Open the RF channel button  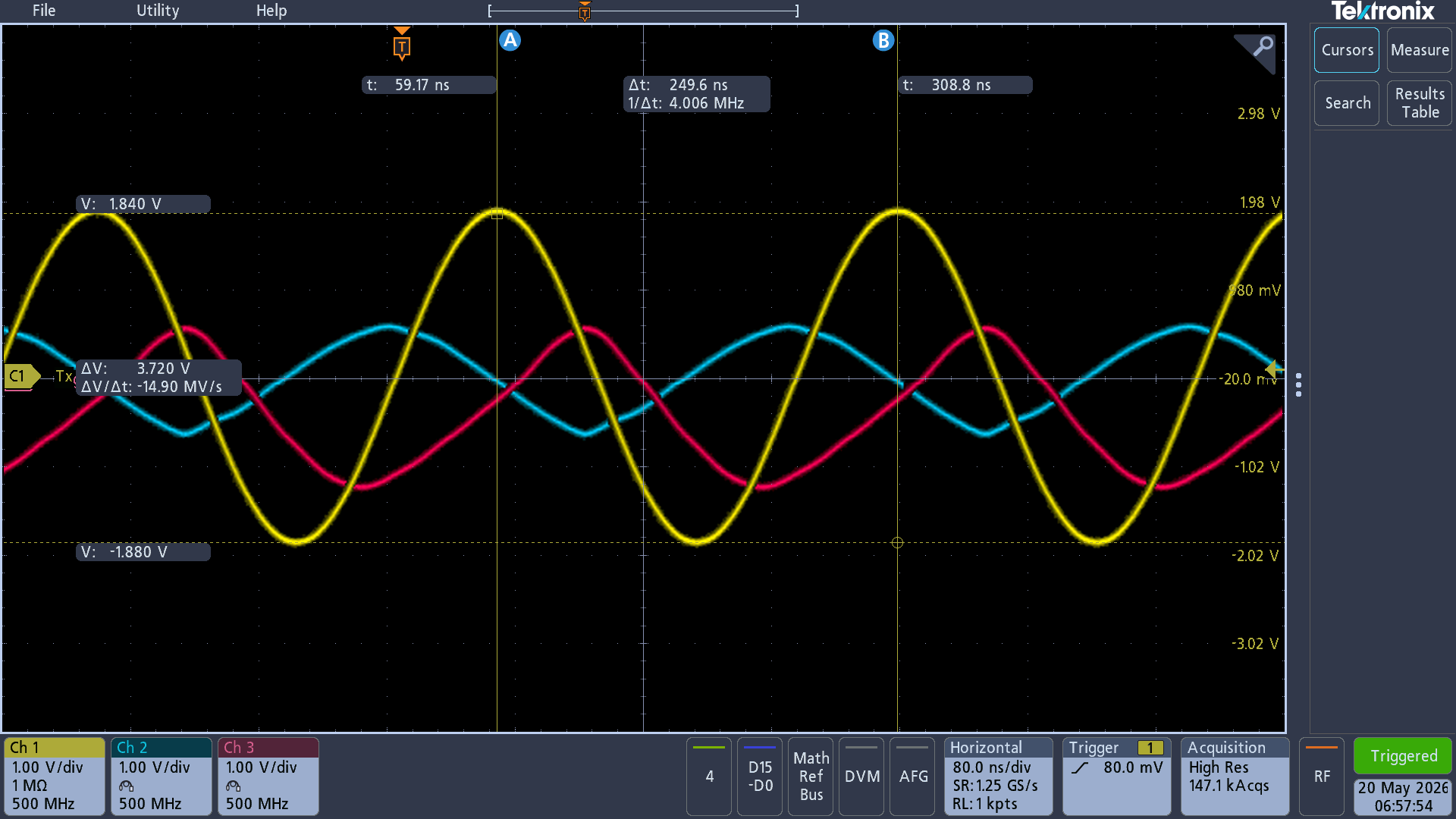click(x=1322, y=777)
